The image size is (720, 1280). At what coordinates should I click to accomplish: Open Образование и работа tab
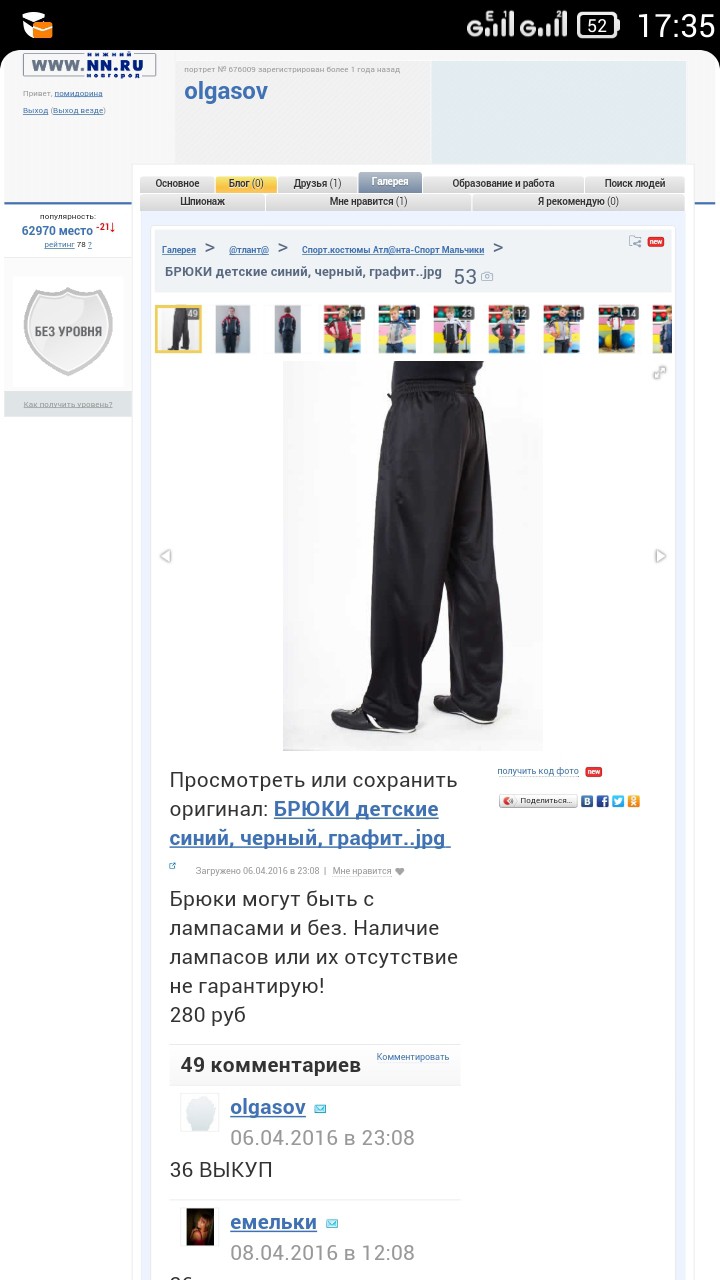tap(503, 184)
